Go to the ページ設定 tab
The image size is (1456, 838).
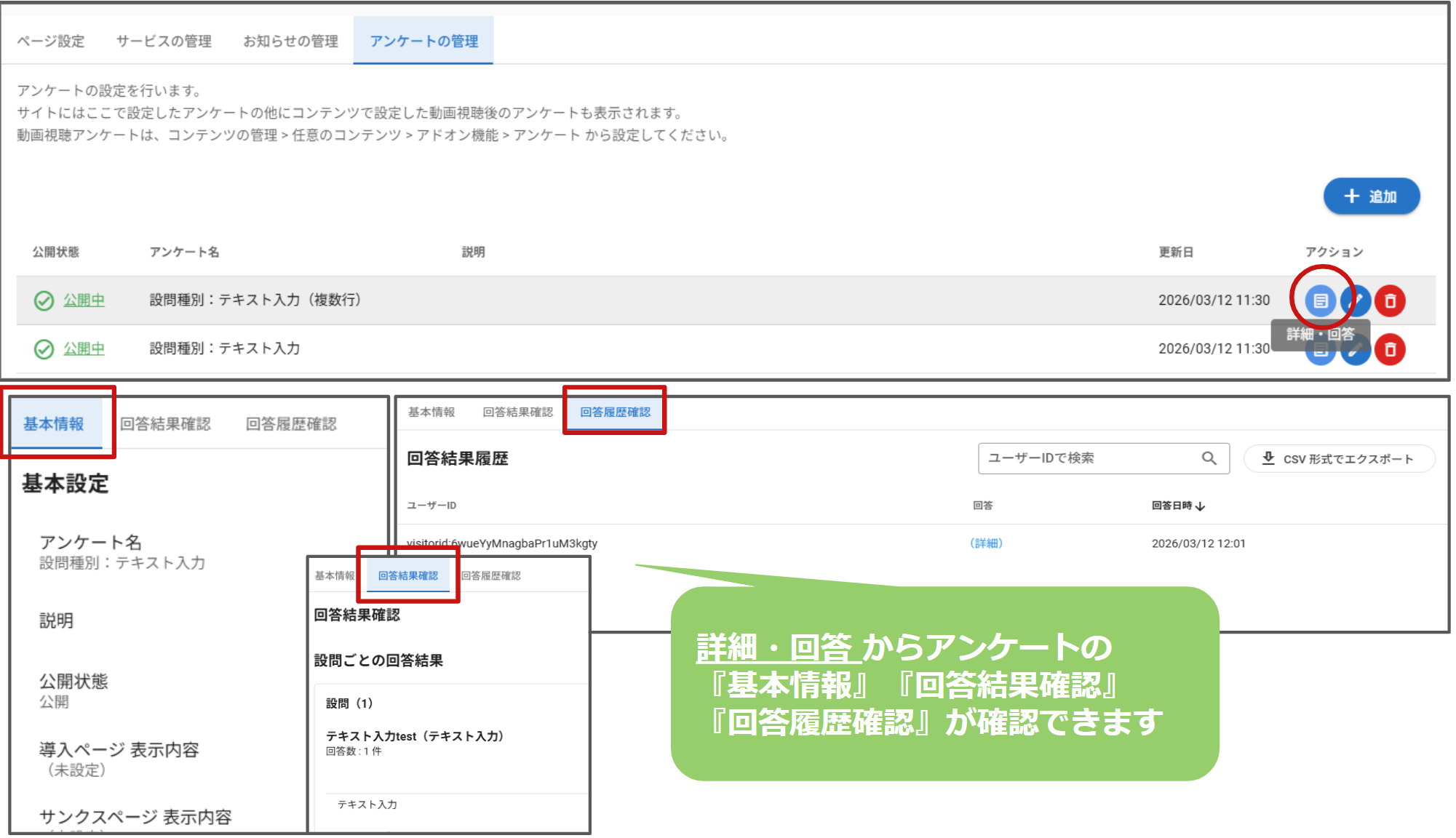[x=51, y=41]
